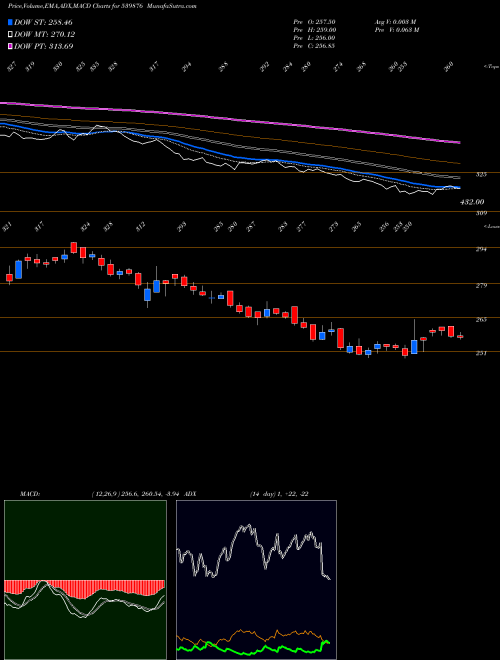Click the 432.00 price label
This screenshot has height=660, width=500.
472,202
